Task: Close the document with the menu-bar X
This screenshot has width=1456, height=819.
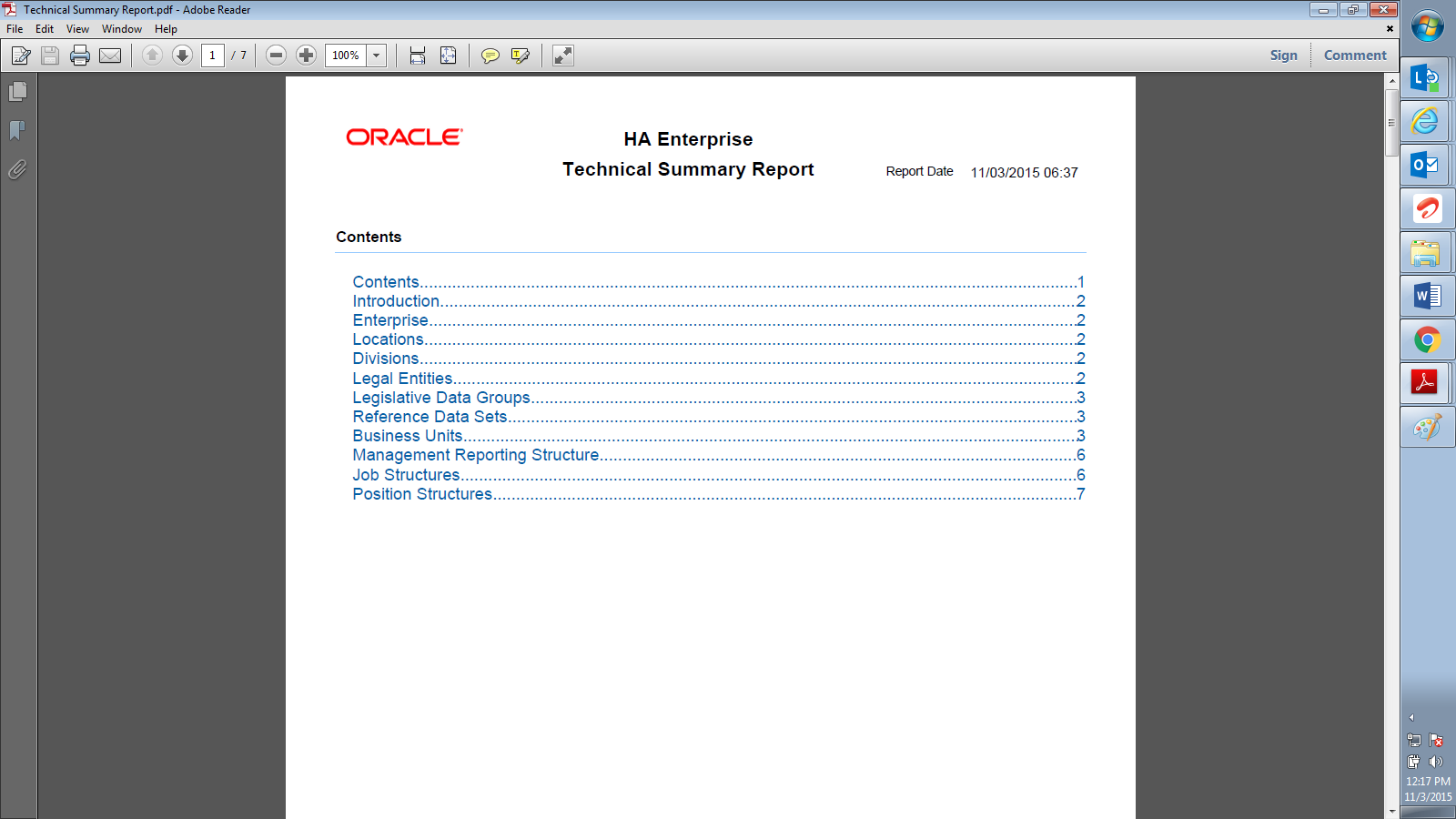Action: tap(1390, 29)
